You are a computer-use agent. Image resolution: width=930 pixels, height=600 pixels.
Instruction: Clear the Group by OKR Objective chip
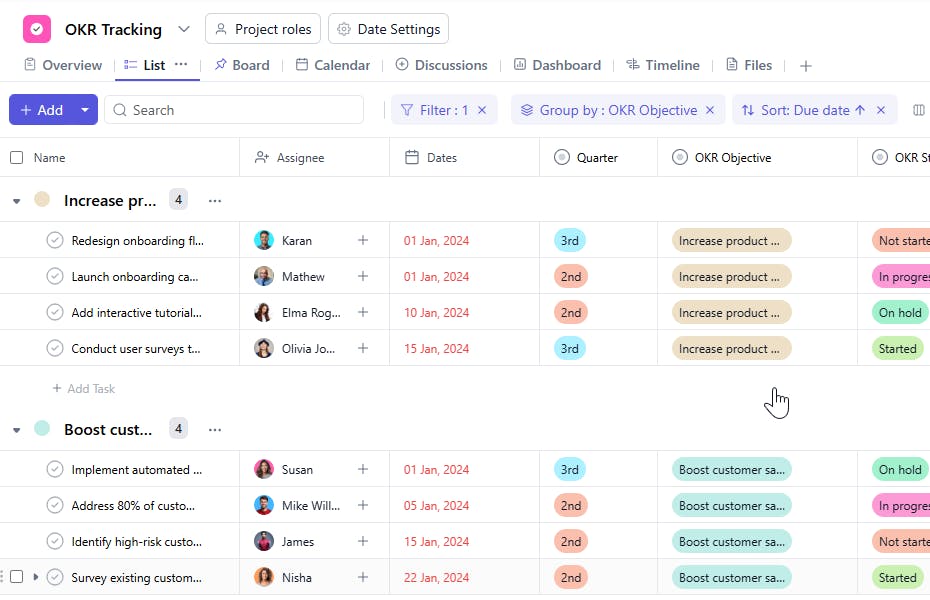click(x=711, y=110)
